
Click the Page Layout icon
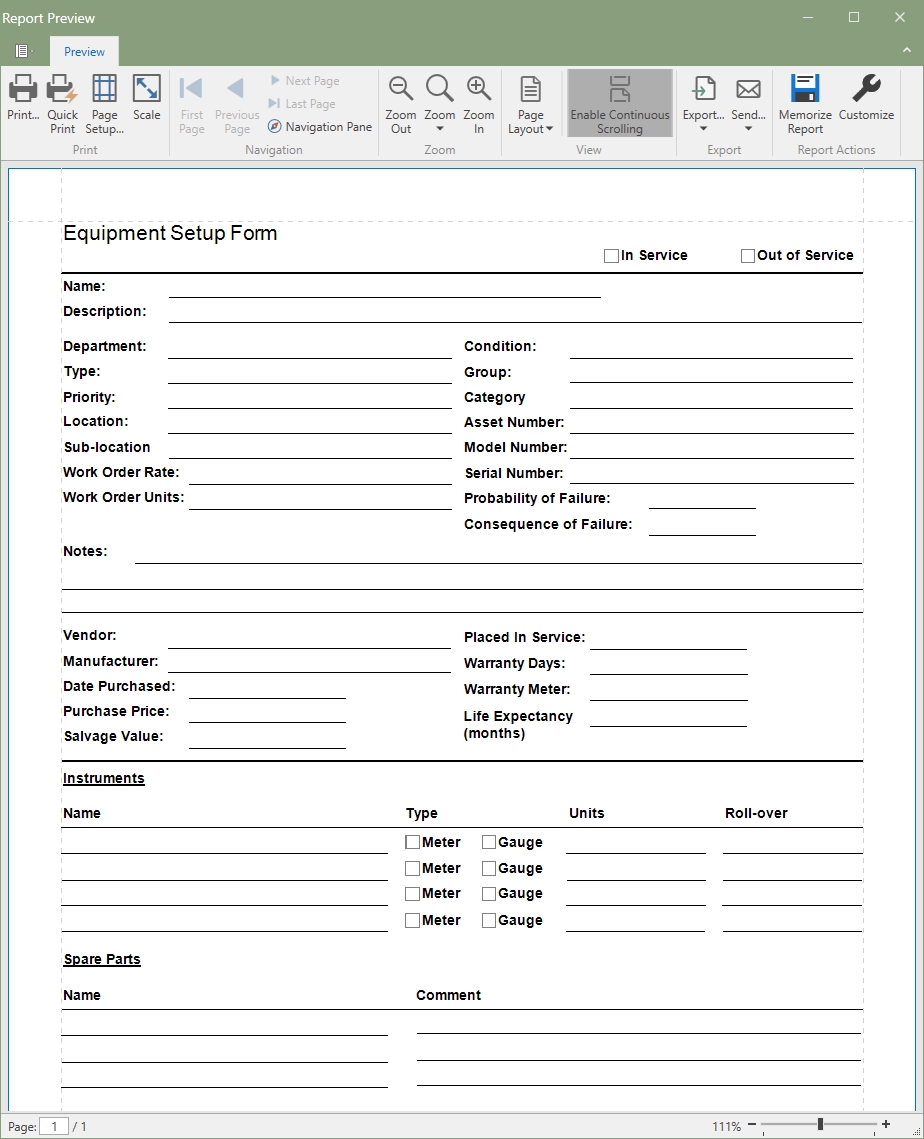tap(531, 89)
